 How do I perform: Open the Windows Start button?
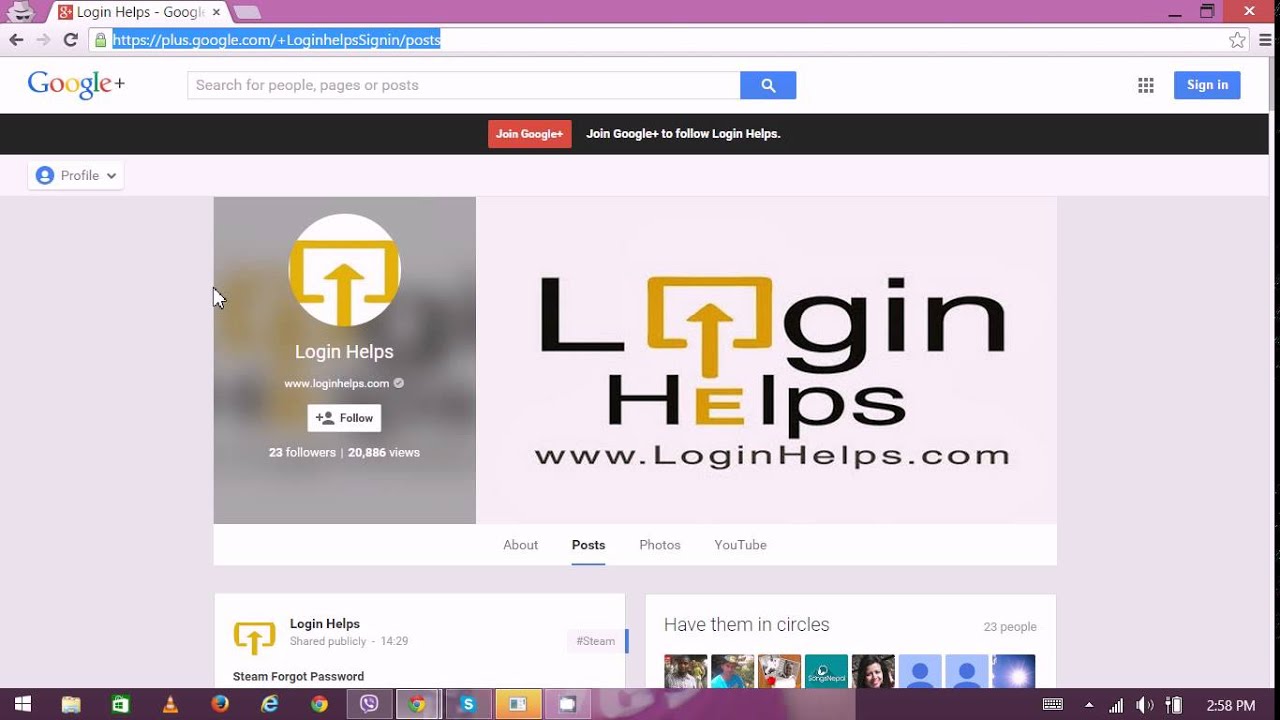pos(22,704)
